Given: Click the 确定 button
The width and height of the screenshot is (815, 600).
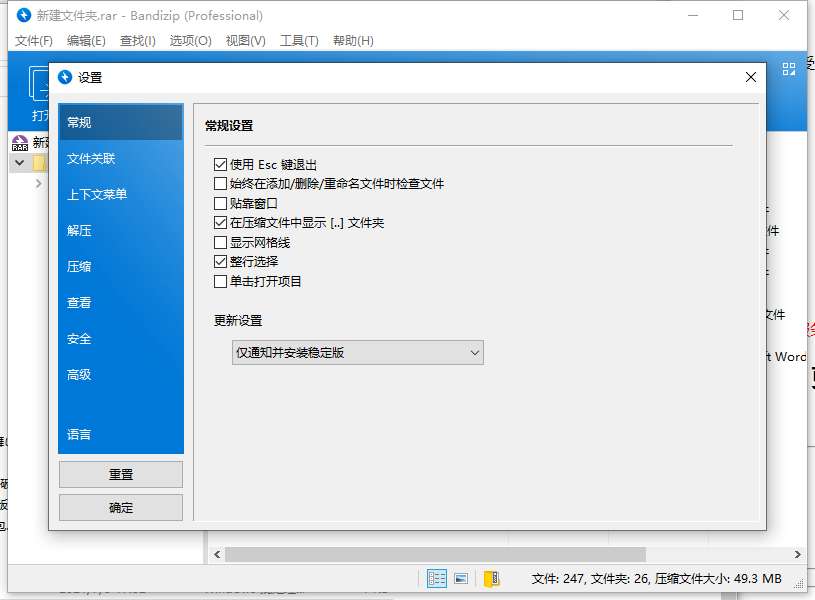Looking at the screenshot, I should [121, 508].
